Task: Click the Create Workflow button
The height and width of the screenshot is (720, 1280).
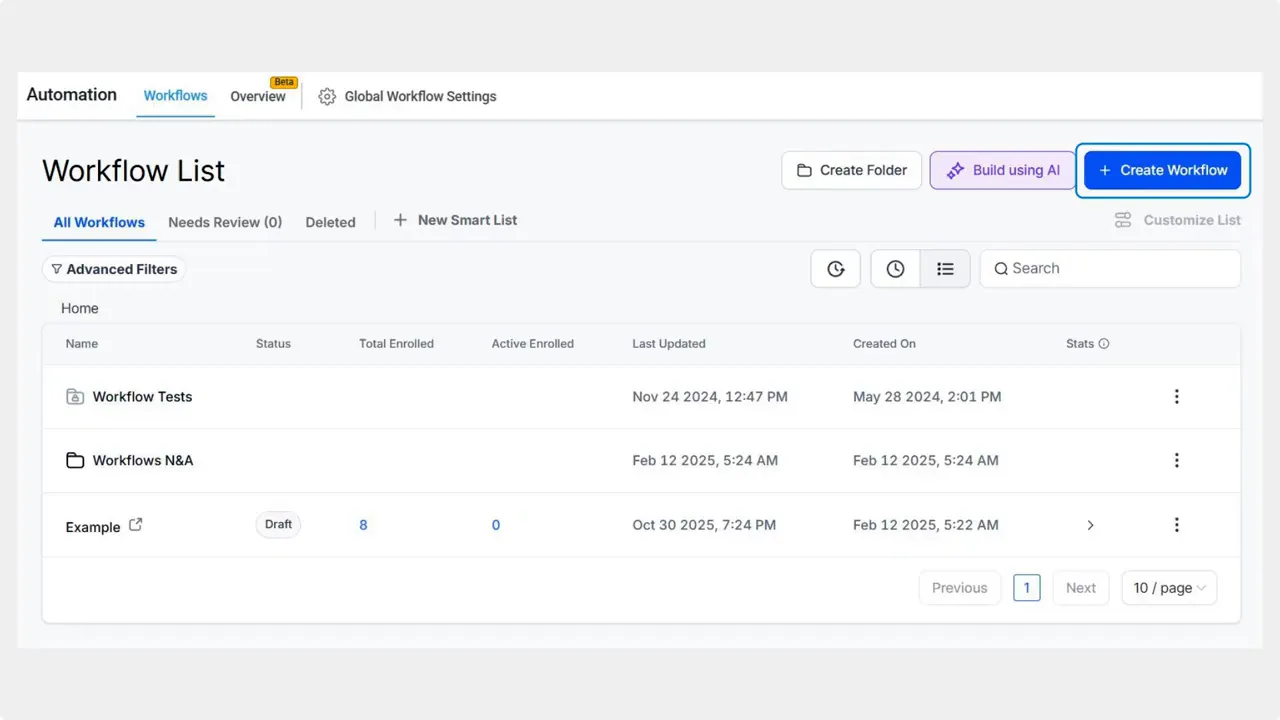Action: (x=1162, y=170)
